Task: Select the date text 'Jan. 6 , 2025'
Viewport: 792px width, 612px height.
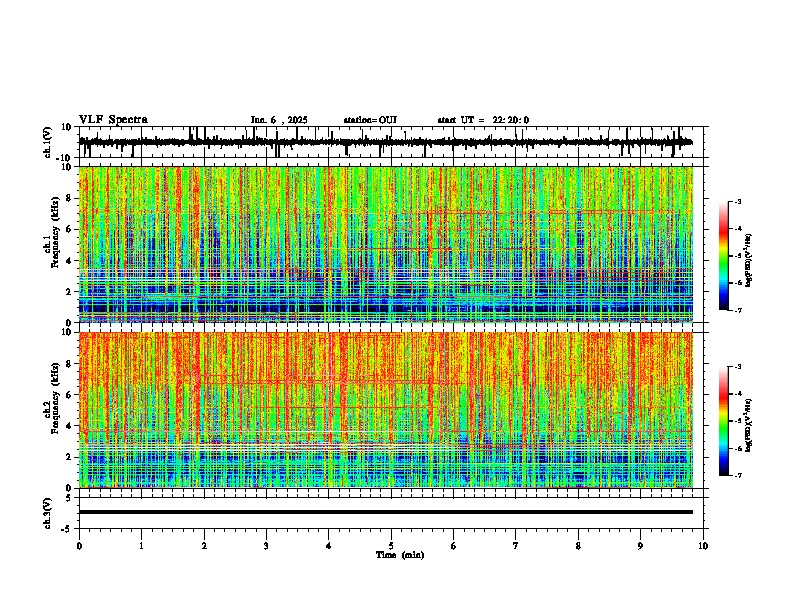Action: [x=279, y=120]
